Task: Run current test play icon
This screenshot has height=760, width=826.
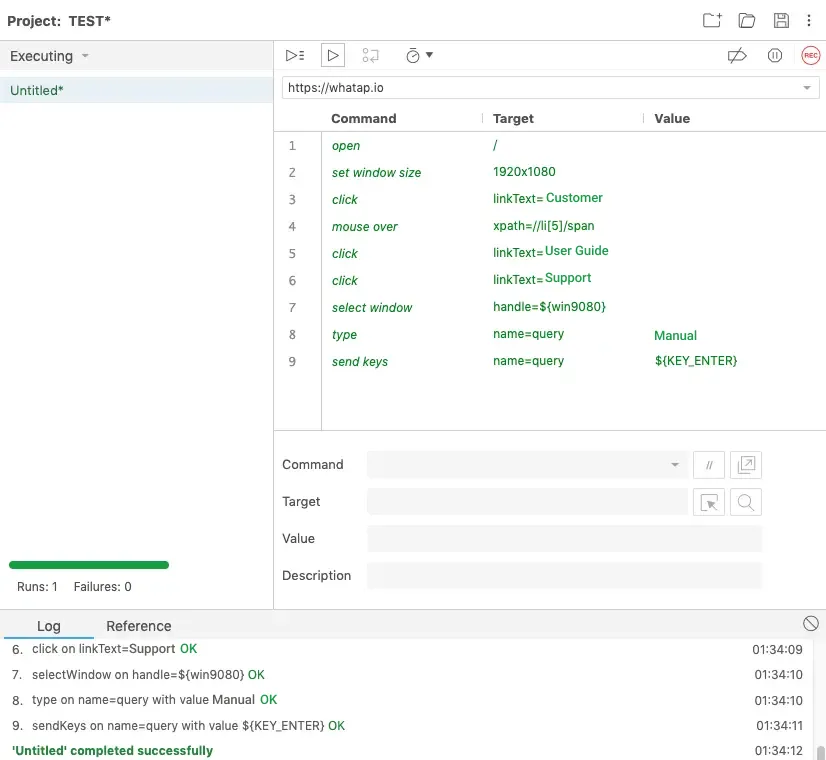Action: click(x=333, y=55)
